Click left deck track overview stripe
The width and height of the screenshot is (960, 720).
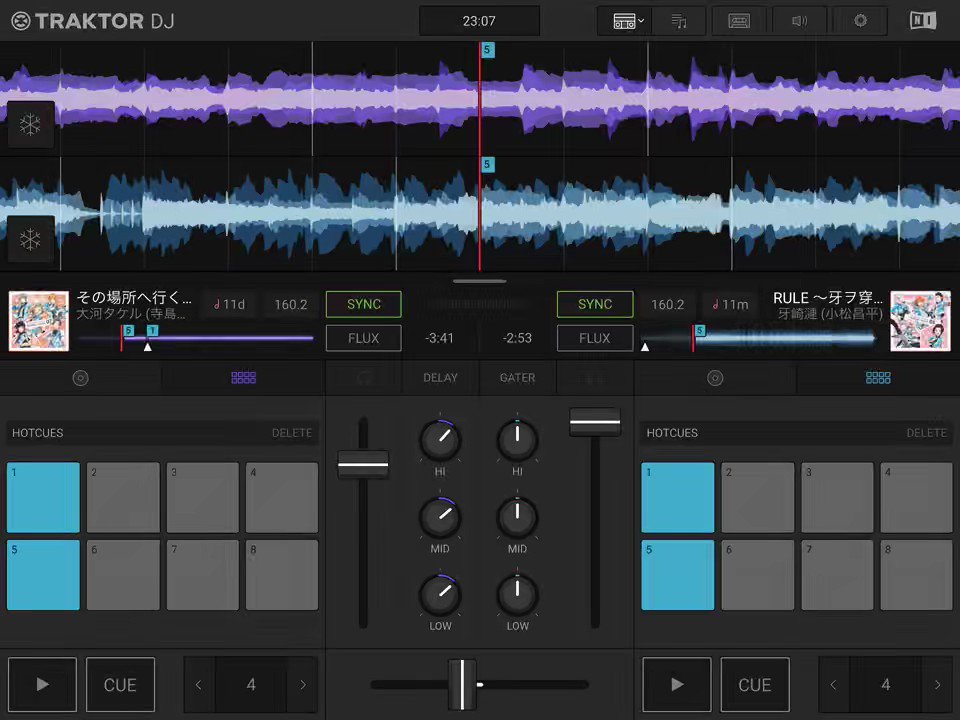(x=196, y=338)
